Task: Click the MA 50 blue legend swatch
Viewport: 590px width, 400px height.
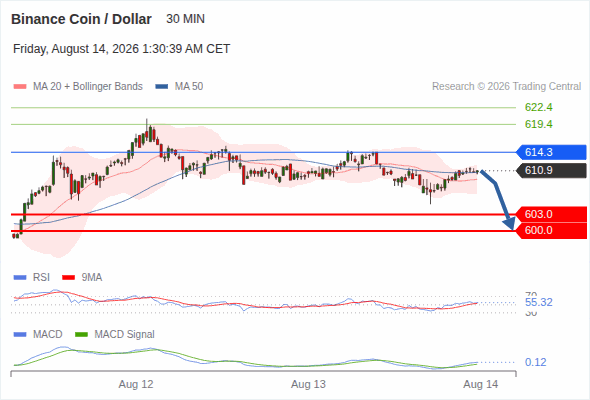Action: coord(162,87)
